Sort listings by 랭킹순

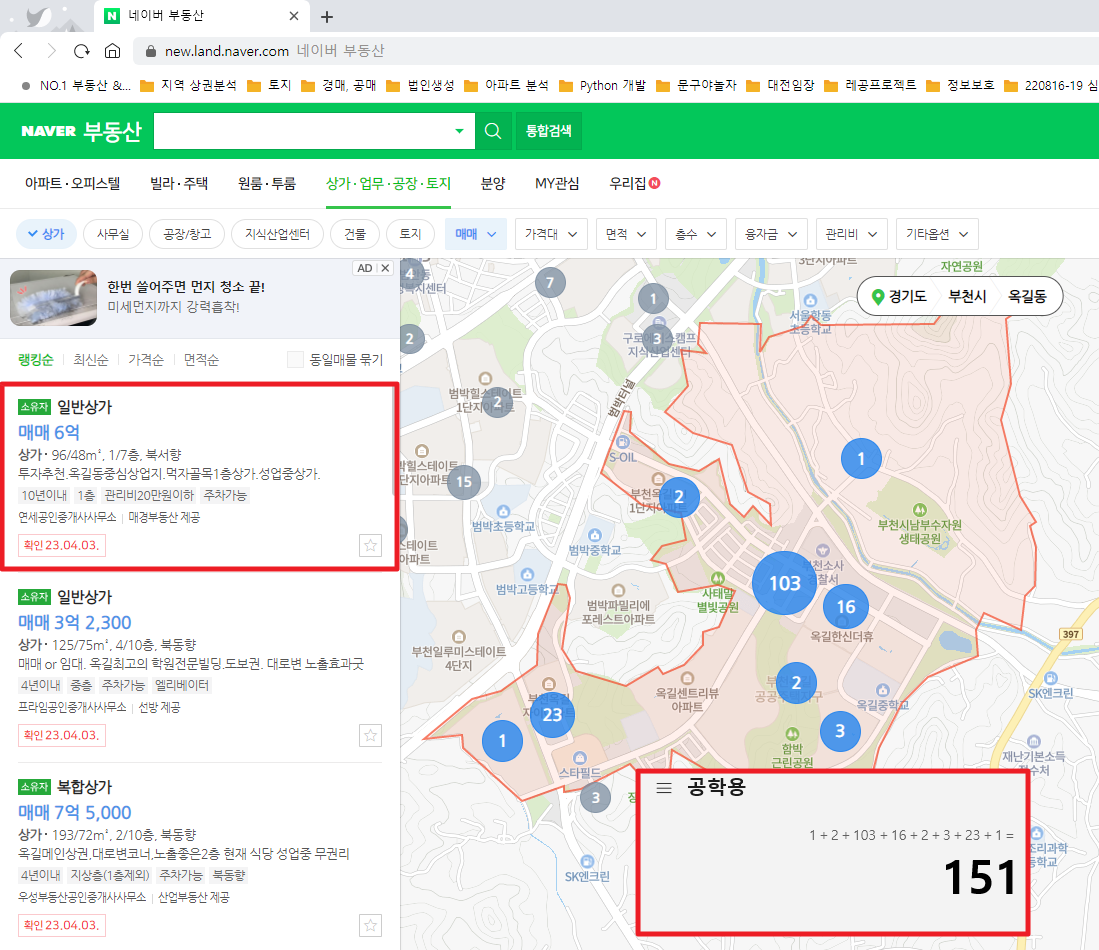tap(35, 360)
